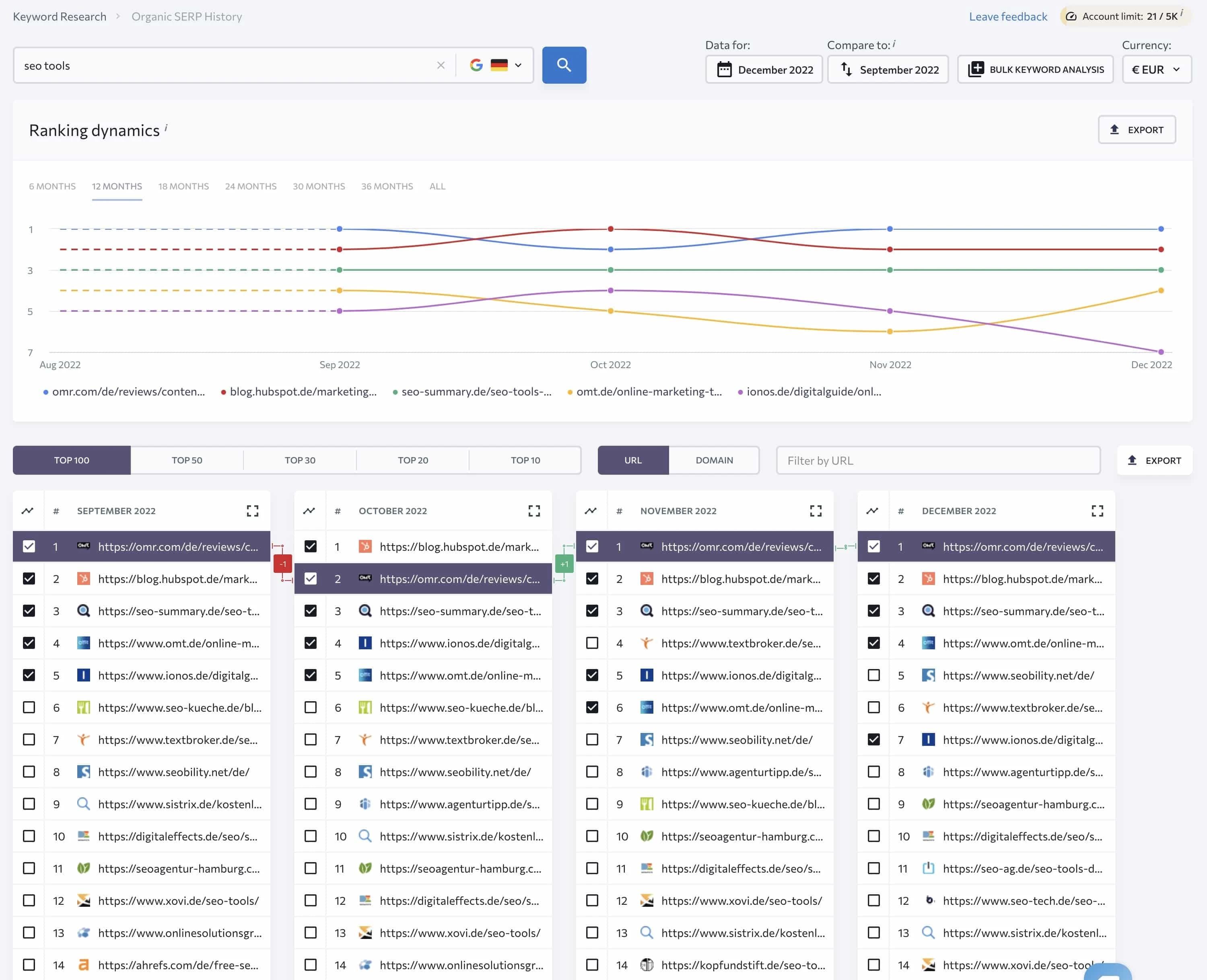1207x980 pixels.
Task: Open the Compare to September 2022 selector
Action: coord(888,70)
